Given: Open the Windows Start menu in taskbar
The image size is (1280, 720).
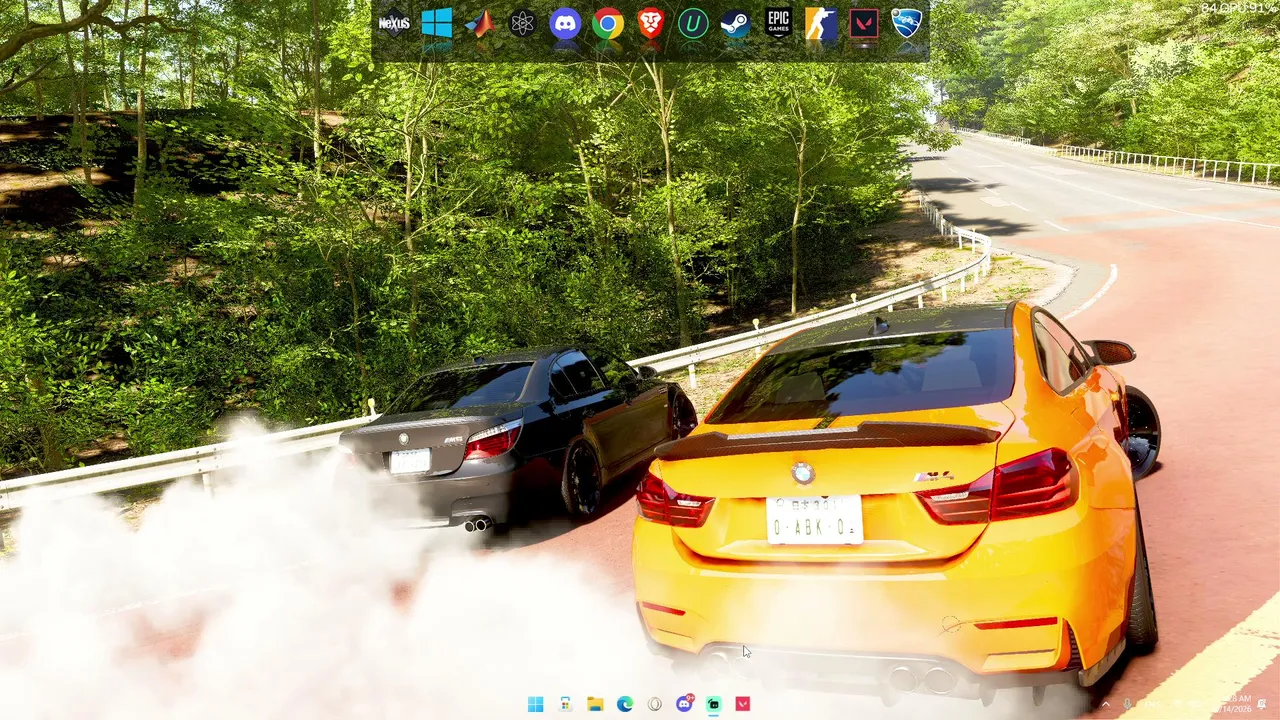Looking at the screenshot, I should tap(535, 704).
